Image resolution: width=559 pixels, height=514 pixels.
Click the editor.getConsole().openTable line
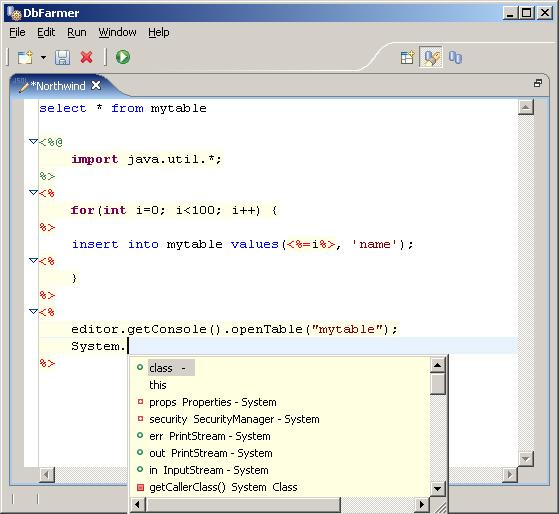tap(234, 329)
